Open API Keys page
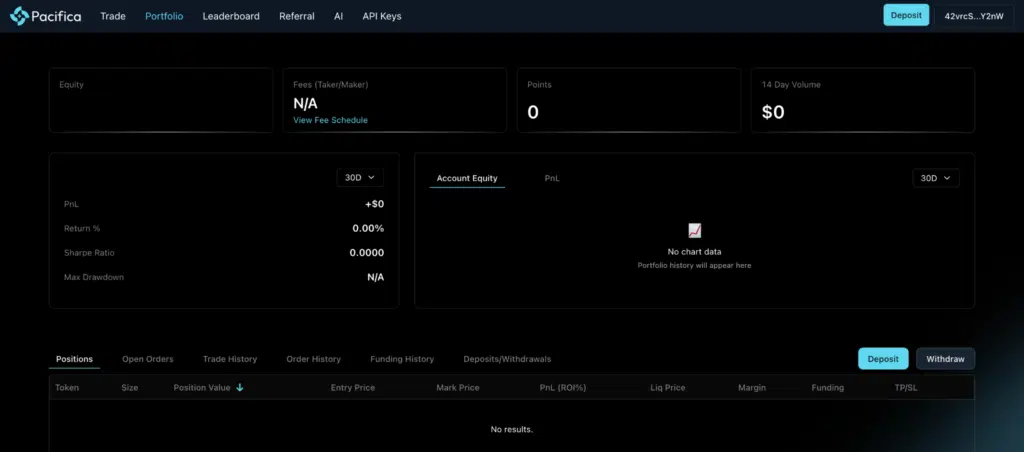Image resolution: width=1024 pixels, height=452 pixels. pos(384,16)
